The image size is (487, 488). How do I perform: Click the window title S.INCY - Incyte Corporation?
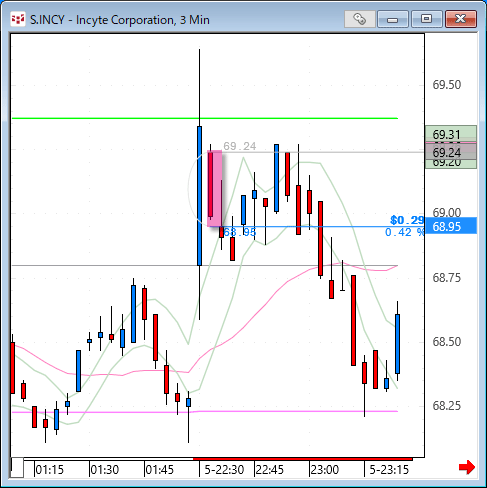tap(120, 20)
